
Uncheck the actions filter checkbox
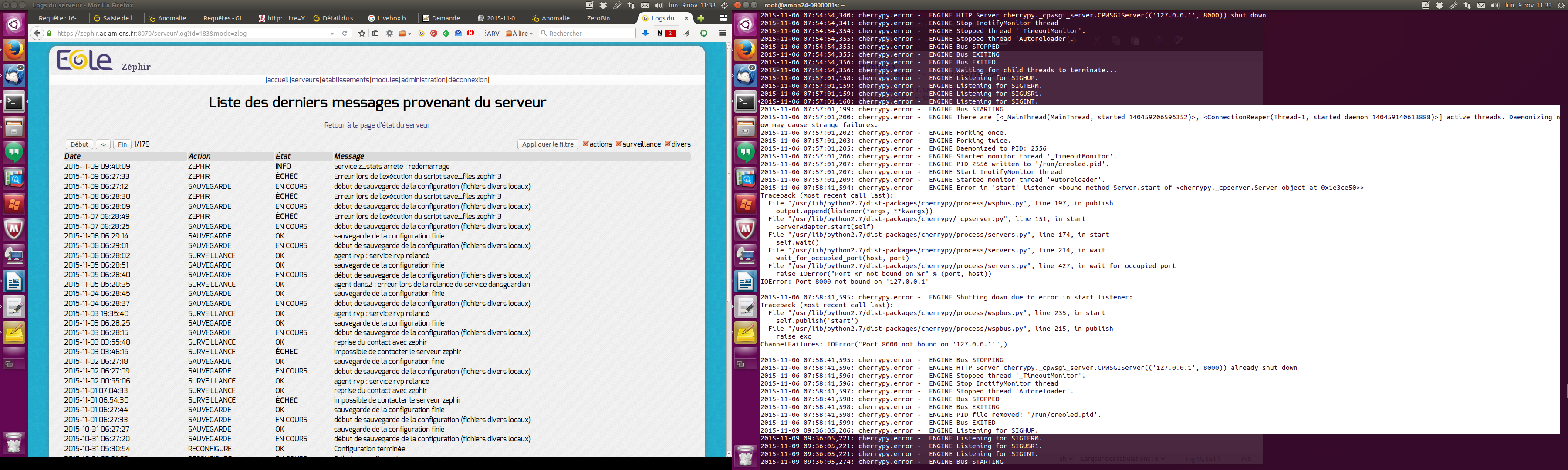[585, 144]
